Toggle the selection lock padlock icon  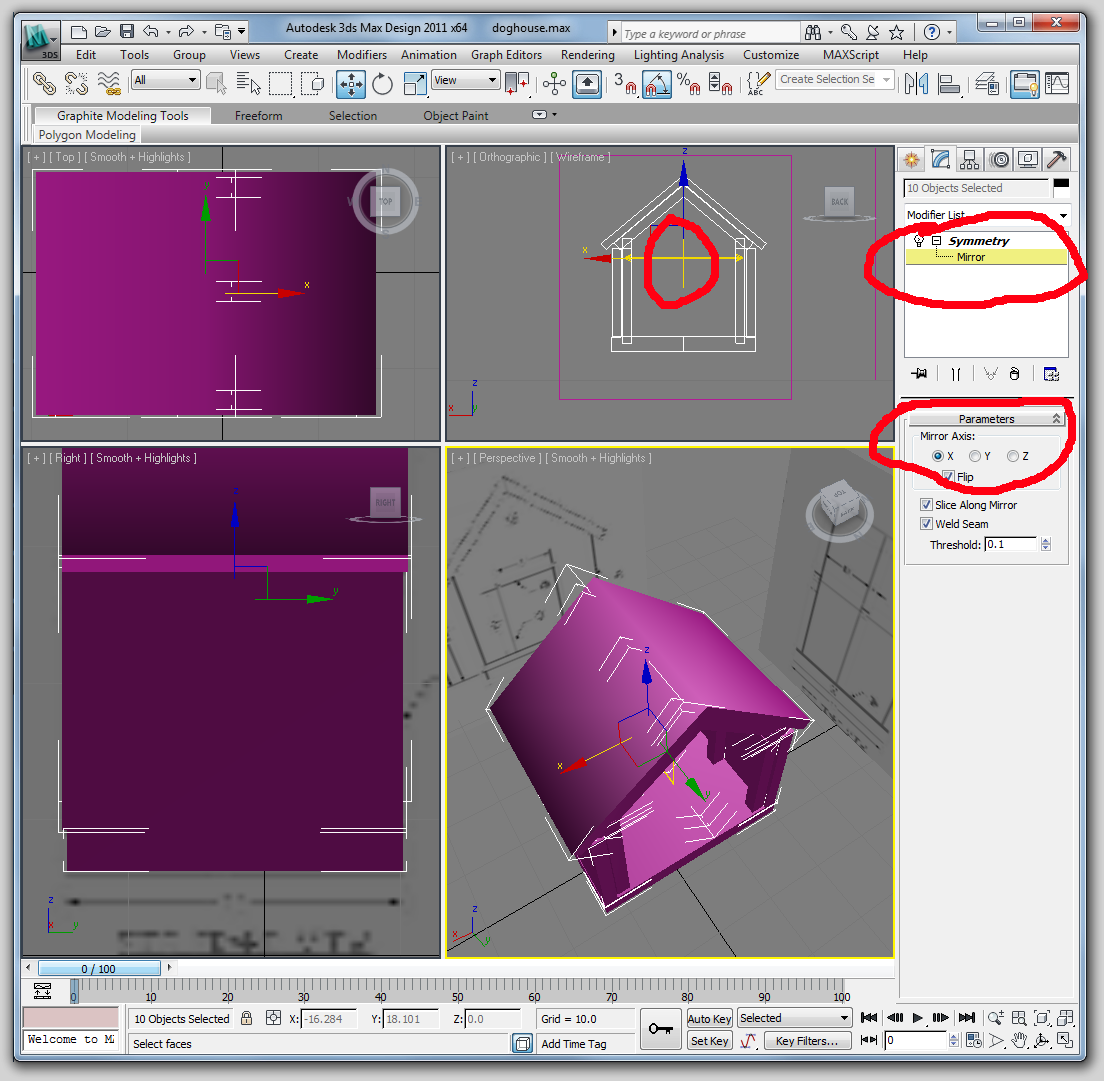tap(246, 1019)
